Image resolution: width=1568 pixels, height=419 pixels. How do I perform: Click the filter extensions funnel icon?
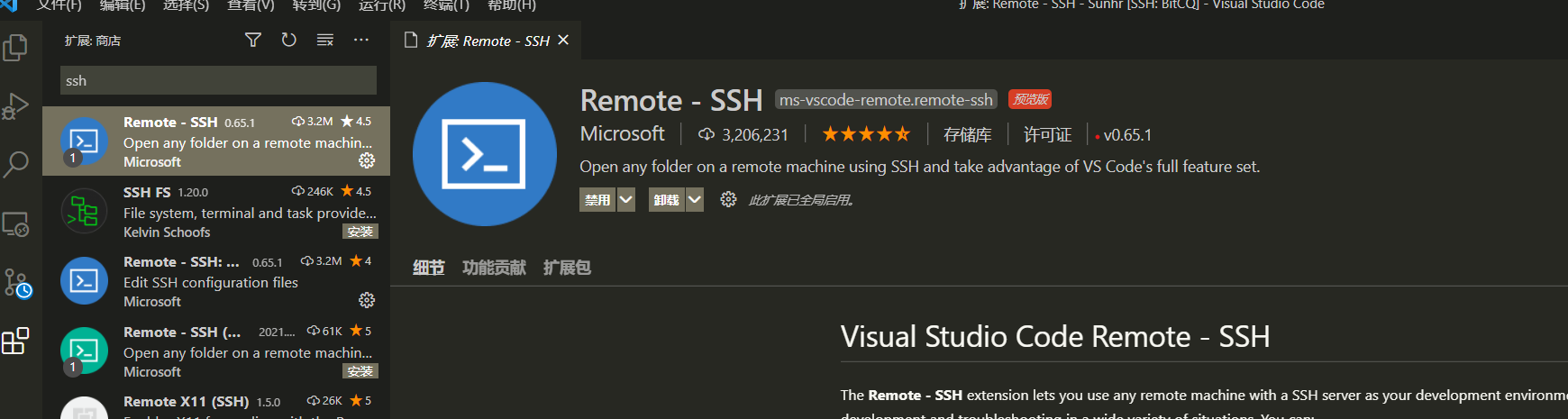(253, 40)
